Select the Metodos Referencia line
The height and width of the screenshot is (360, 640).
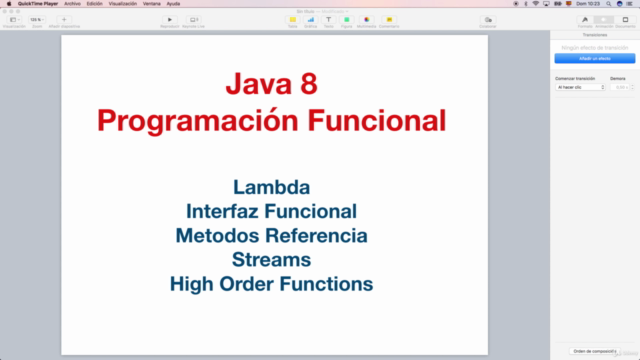[x=271, y=236]
